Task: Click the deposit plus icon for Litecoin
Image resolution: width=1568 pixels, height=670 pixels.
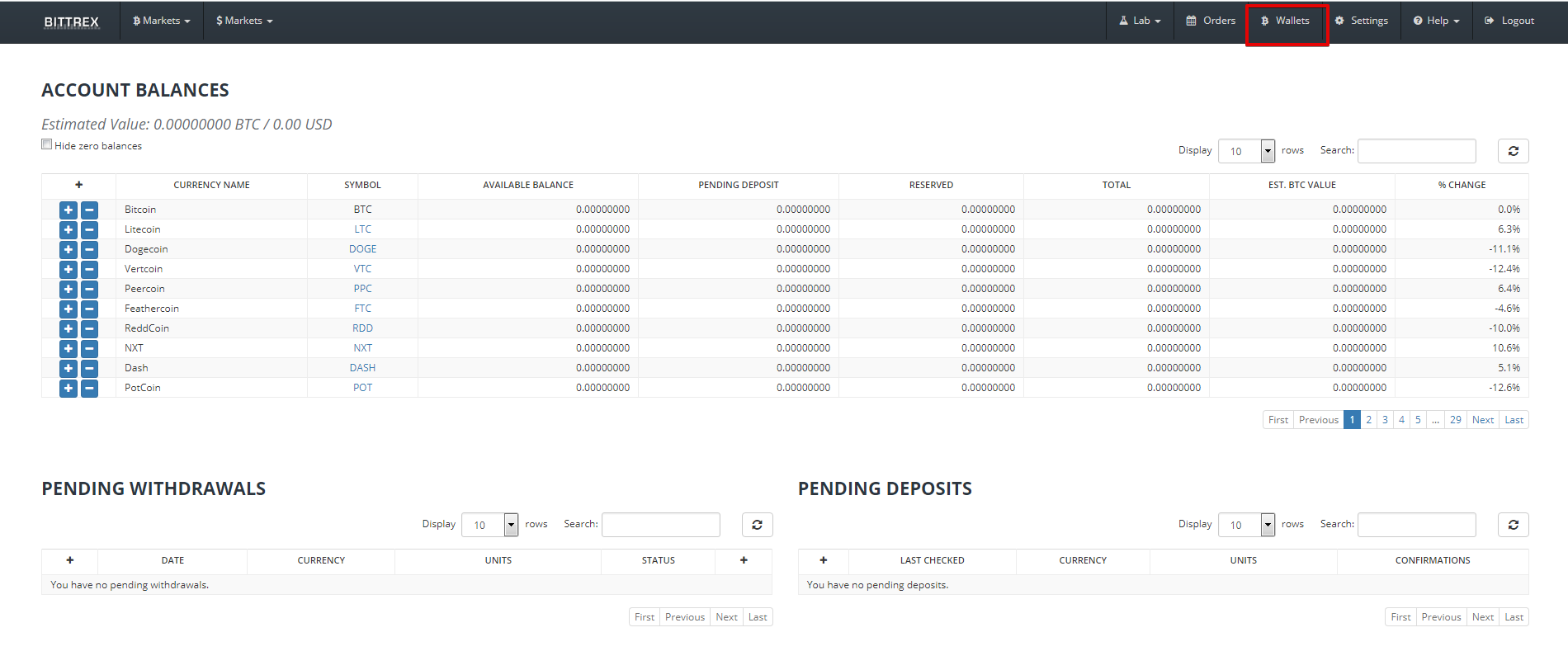Action: pyautogui.click(x=68, y=230)
